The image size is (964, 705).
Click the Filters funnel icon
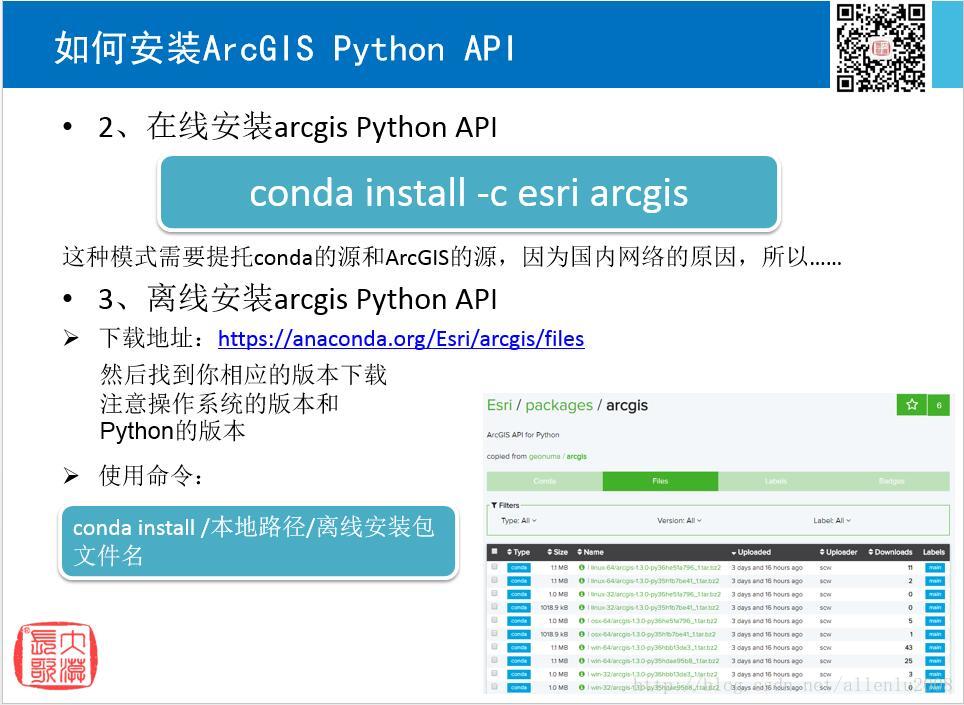tap(494, 505)
